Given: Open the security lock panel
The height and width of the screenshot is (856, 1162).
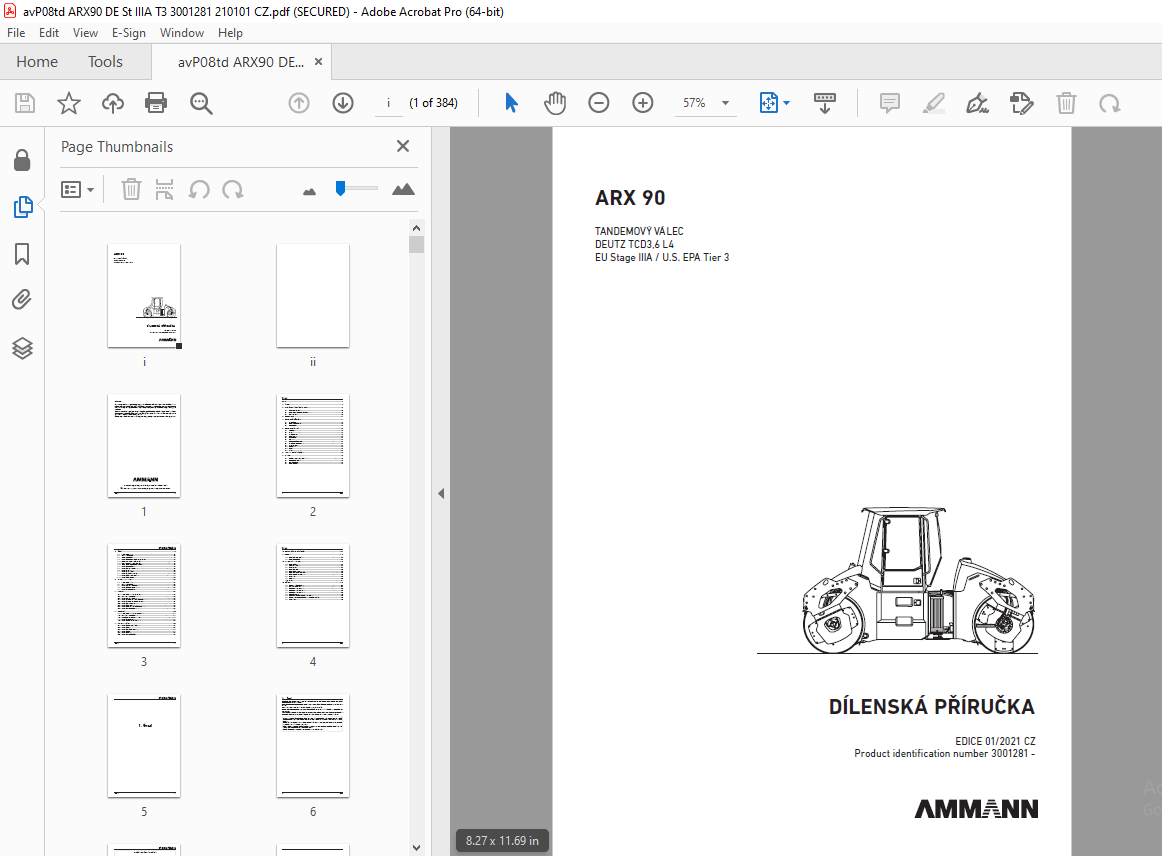Looking at the screenshot, I should [22, 160].
